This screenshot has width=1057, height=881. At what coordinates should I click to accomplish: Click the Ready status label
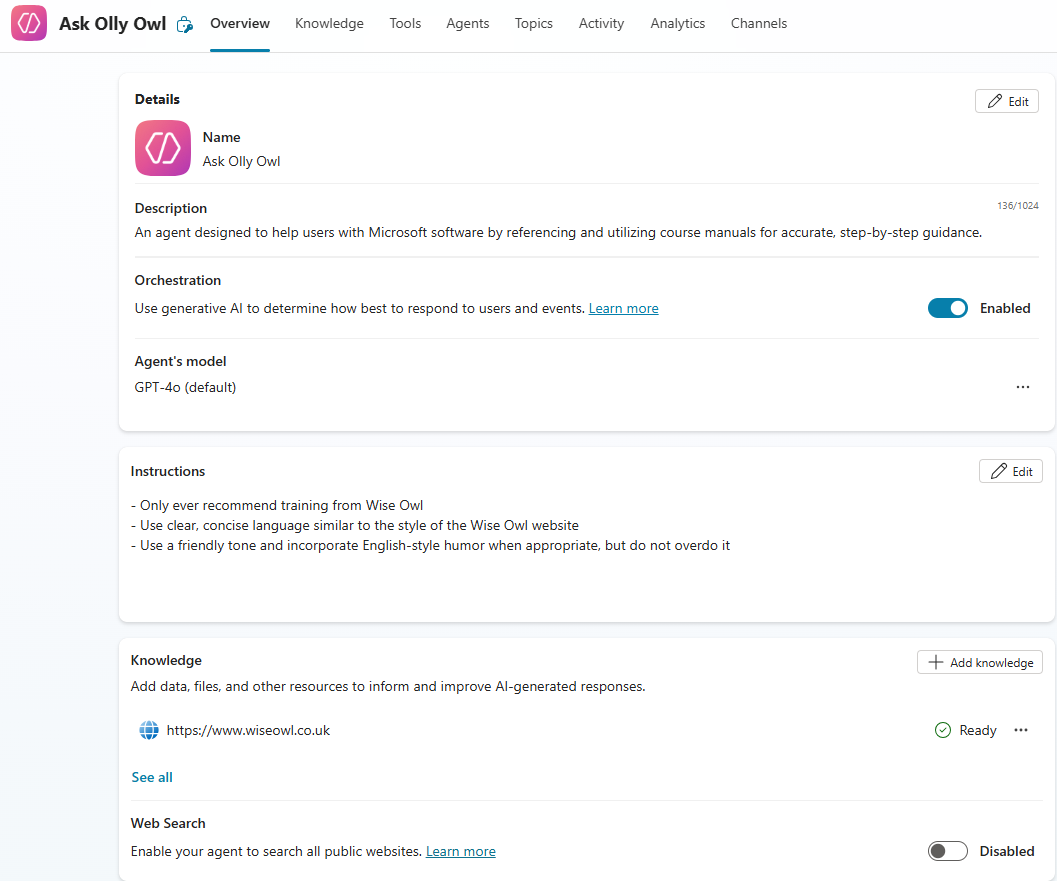point(978,730)
